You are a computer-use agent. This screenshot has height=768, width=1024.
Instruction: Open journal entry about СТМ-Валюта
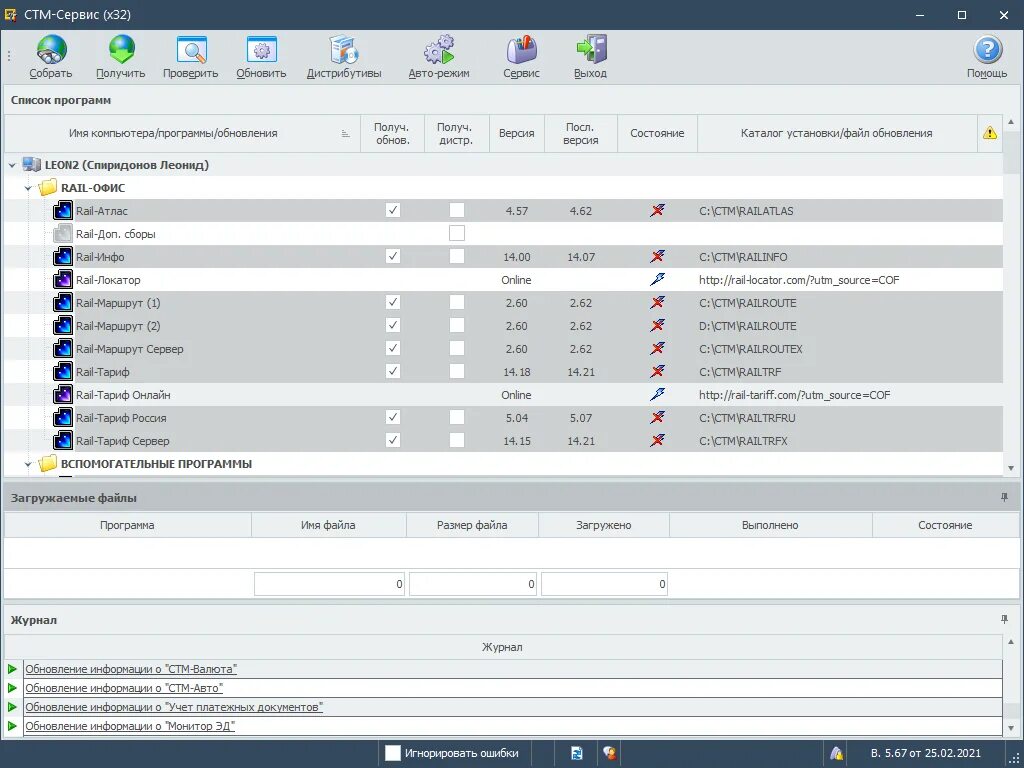pyautogui.click(x=131, y=669)
